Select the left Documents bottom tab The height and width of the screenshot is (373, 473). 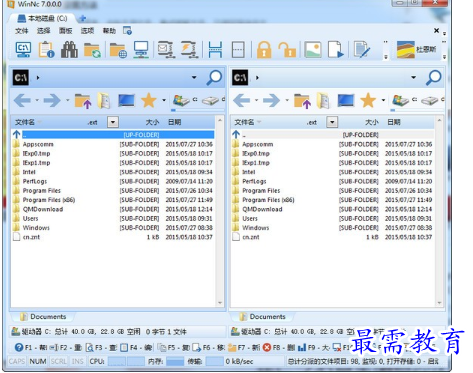[x=43, y=317]
